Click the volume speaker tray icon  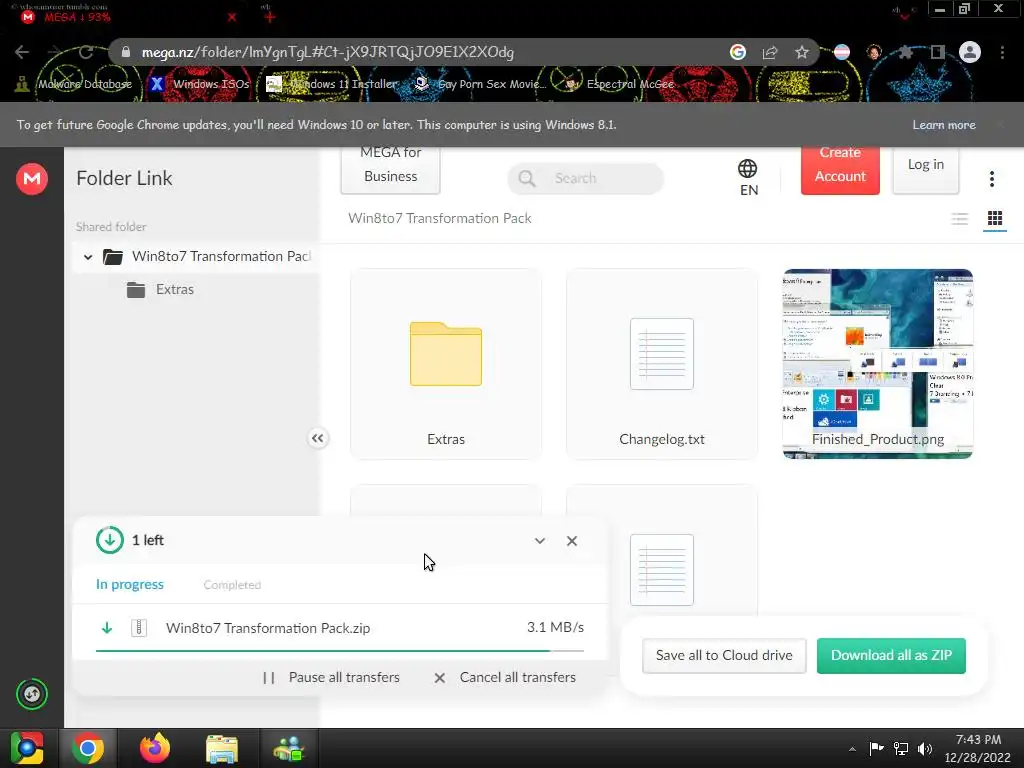[925, 749]
